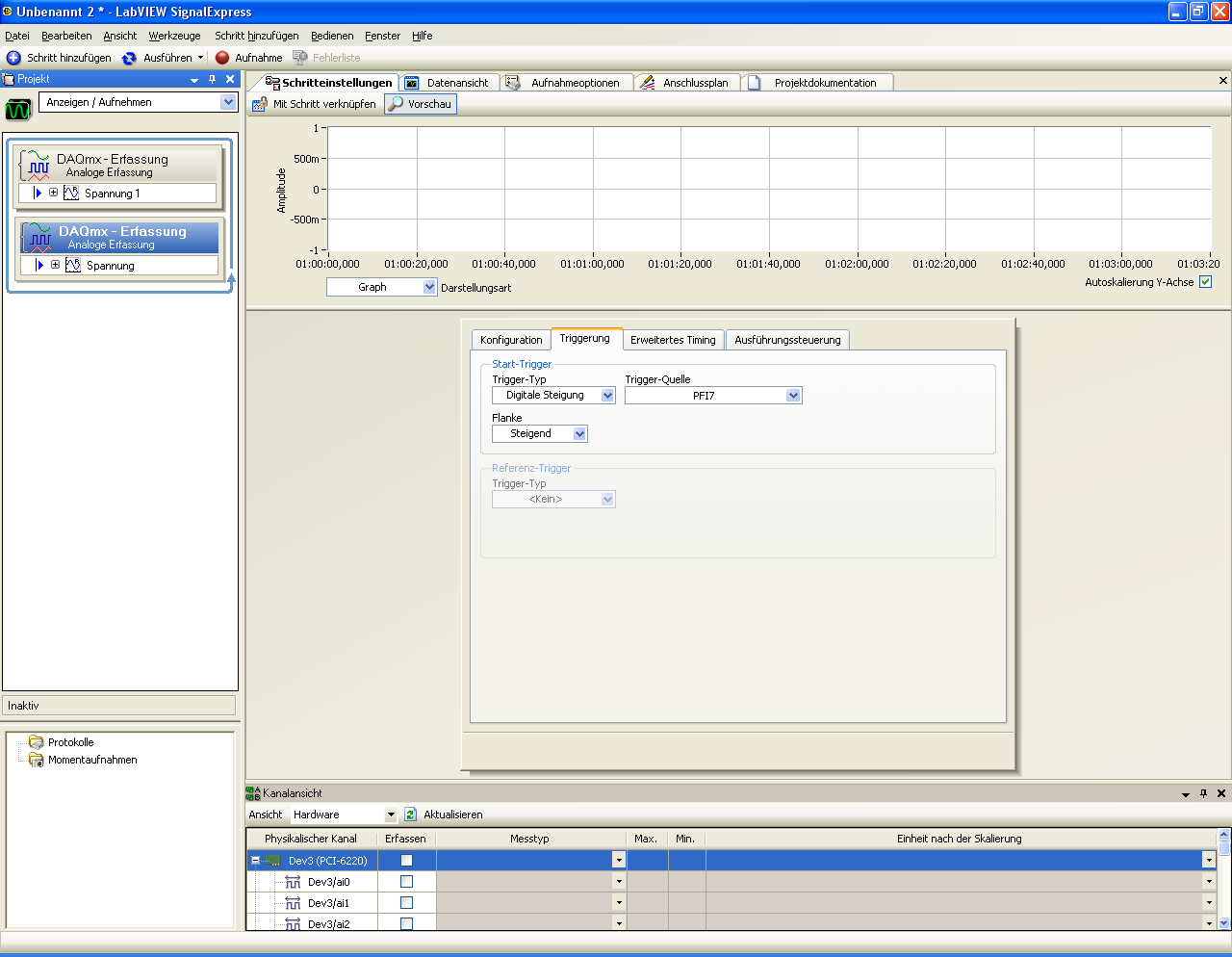This screenshot has height=957, width=1232.
Task: Check the Erfassen box for Dev3/ai1
Action: pos(406,903)
